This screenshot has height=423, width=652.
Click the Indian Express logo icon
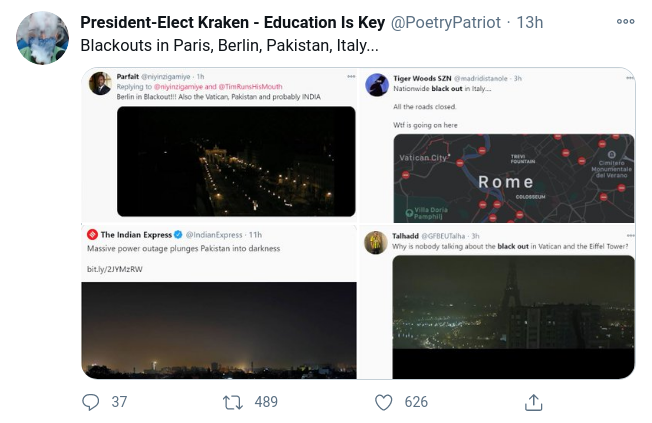tap(92, 234)
